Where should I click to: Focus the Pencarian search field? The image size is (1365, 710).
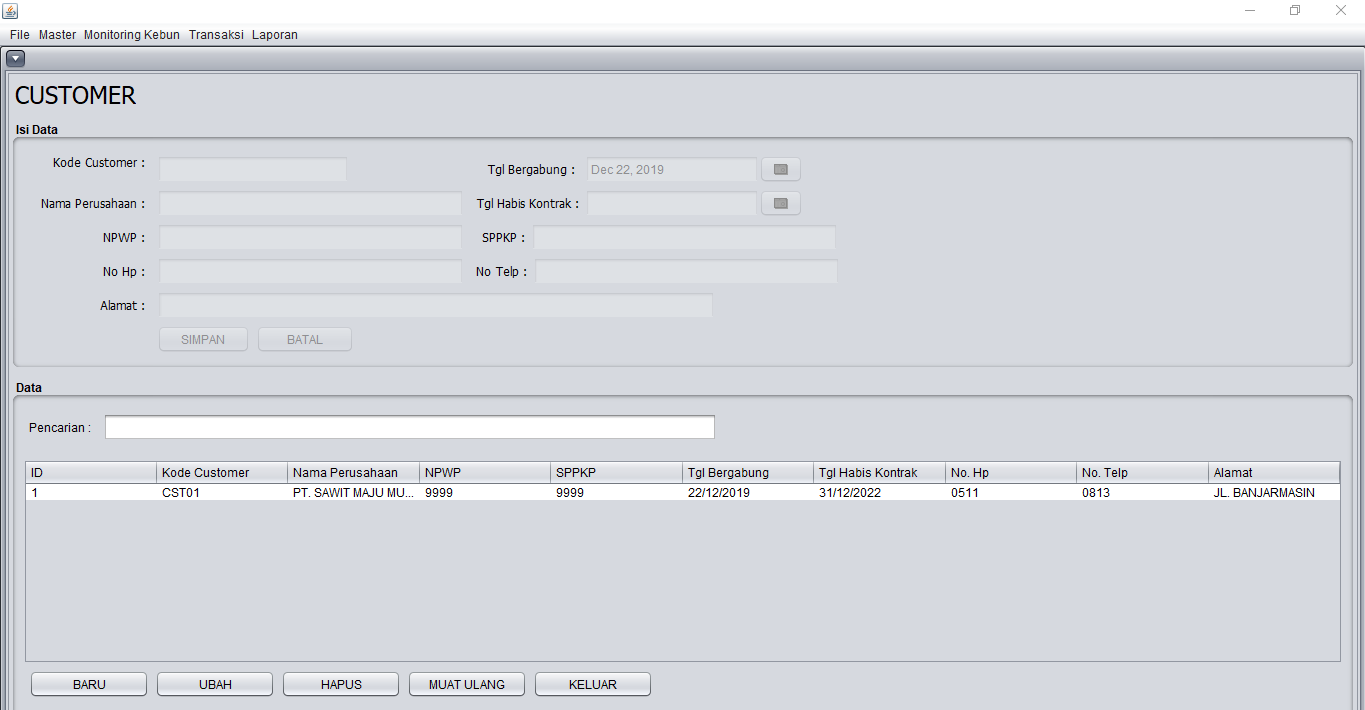tap(410, 427)
